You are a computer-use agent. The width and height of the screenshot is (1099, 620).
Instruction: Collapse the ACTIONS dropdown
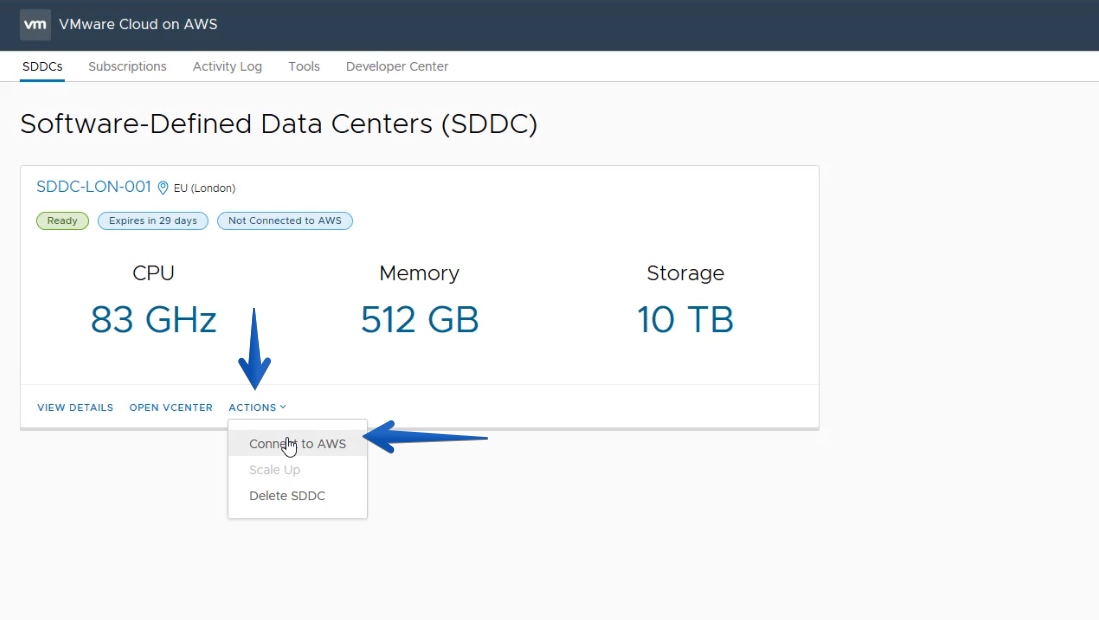pyautogui.click(x=257, y=408)
